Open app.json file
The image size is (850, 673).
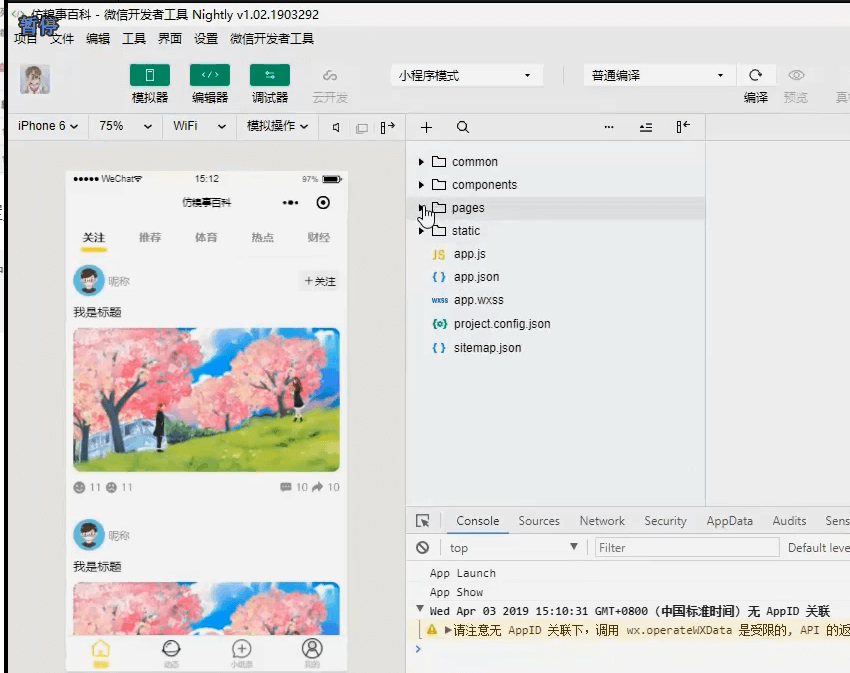(x=476, y=277)
